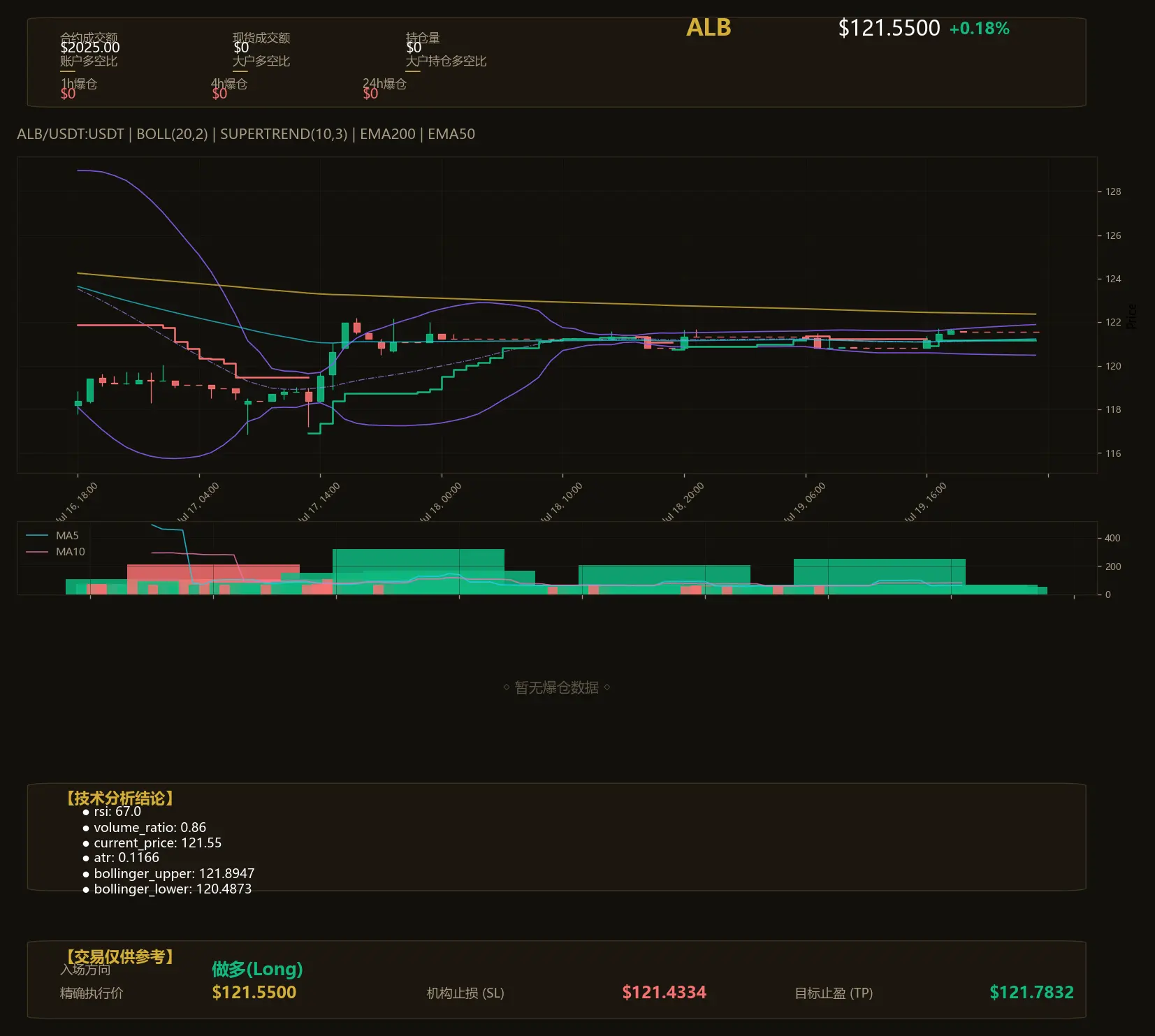Click the 大户持仓多空比 label

446,61
